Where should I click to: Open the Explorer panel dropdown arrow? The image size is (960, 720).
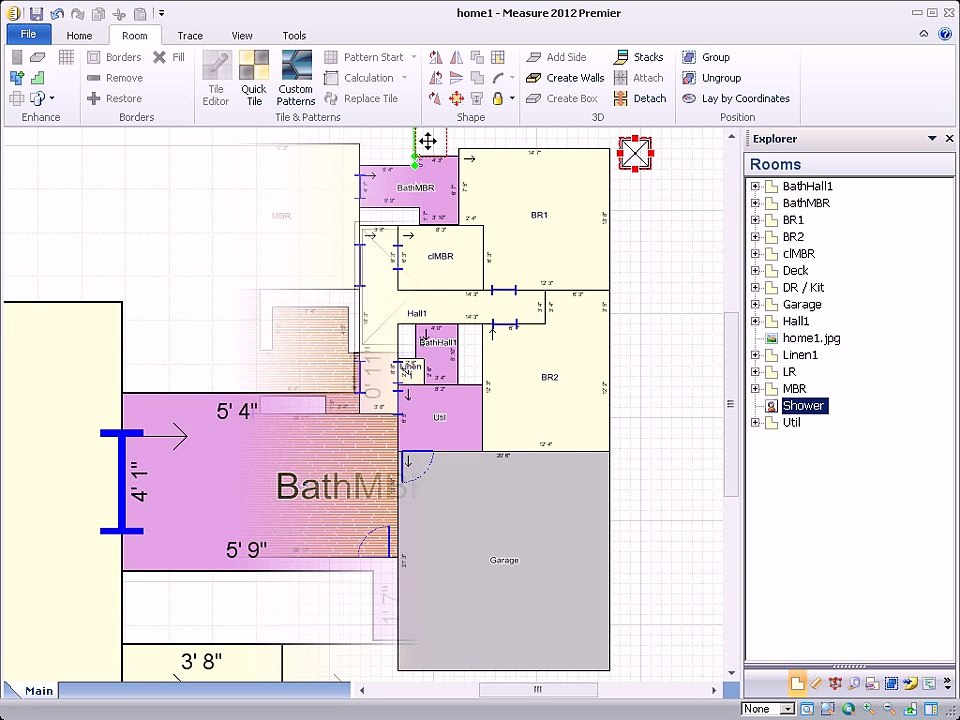[932, 139]
